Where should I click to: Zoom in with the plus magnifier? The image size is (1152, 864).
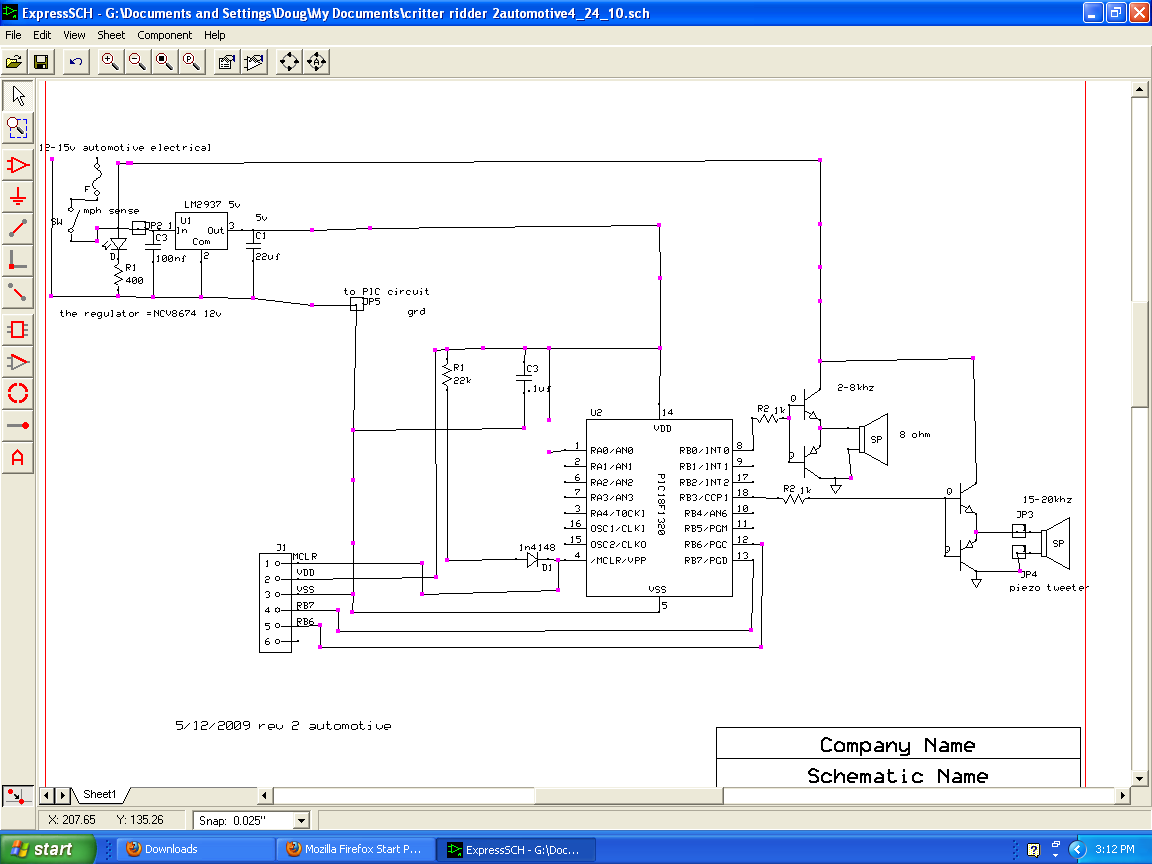click(110, 62)
